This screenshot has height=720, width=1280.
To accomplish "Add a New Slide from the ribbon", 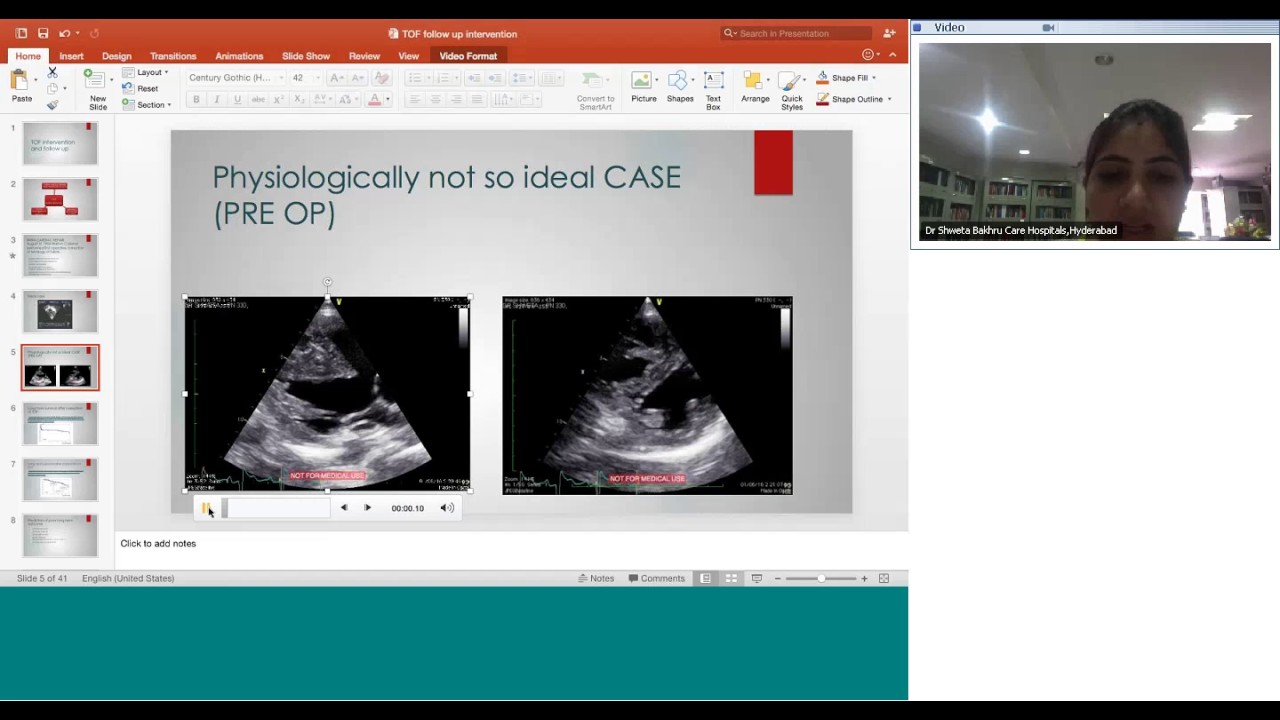I will tap(97, 89).
